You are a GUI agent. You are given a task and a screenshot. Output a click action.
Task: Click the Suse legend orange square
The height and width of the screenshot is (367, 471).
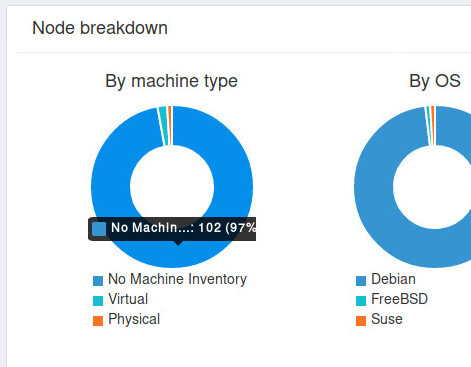(x=361, y=321)
